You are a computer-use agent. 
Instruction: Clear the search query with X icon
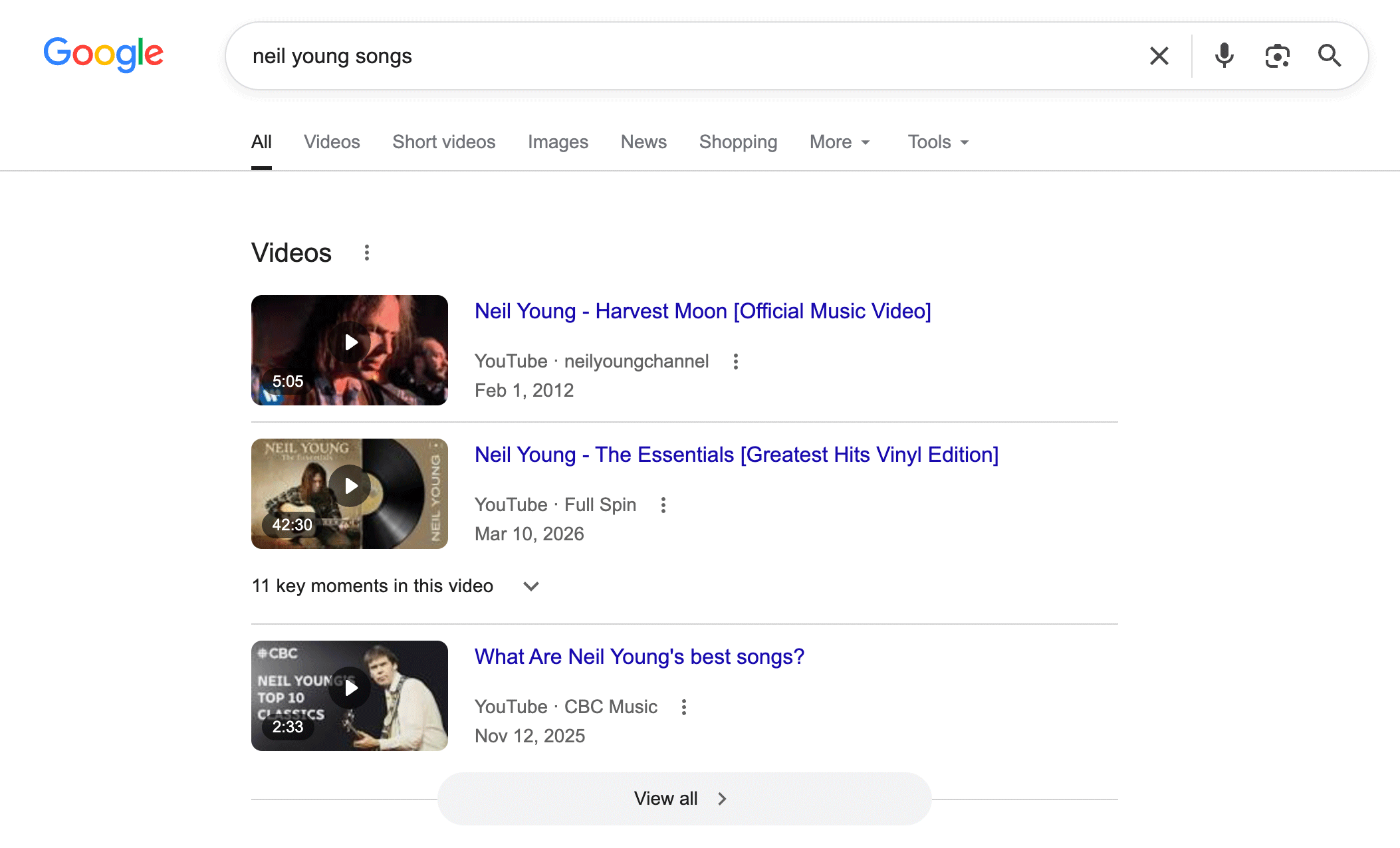coord(1159,56)
